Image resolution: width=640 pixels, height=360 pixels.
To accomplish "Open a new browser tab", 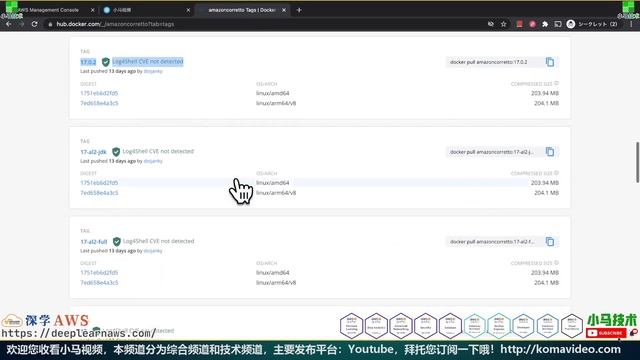I will click(299, 10).
